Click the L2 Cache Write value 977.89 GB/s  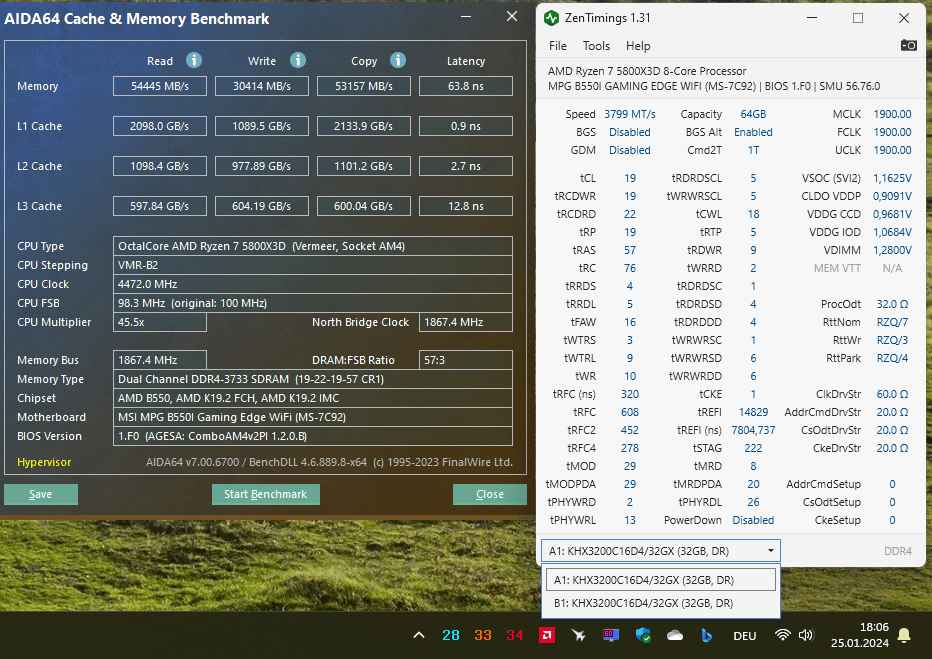click(262, 166)
